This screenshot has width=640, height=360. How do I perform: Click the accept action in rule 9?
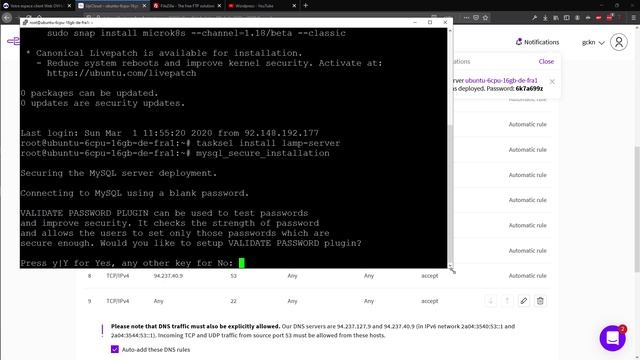click(429, 301)
